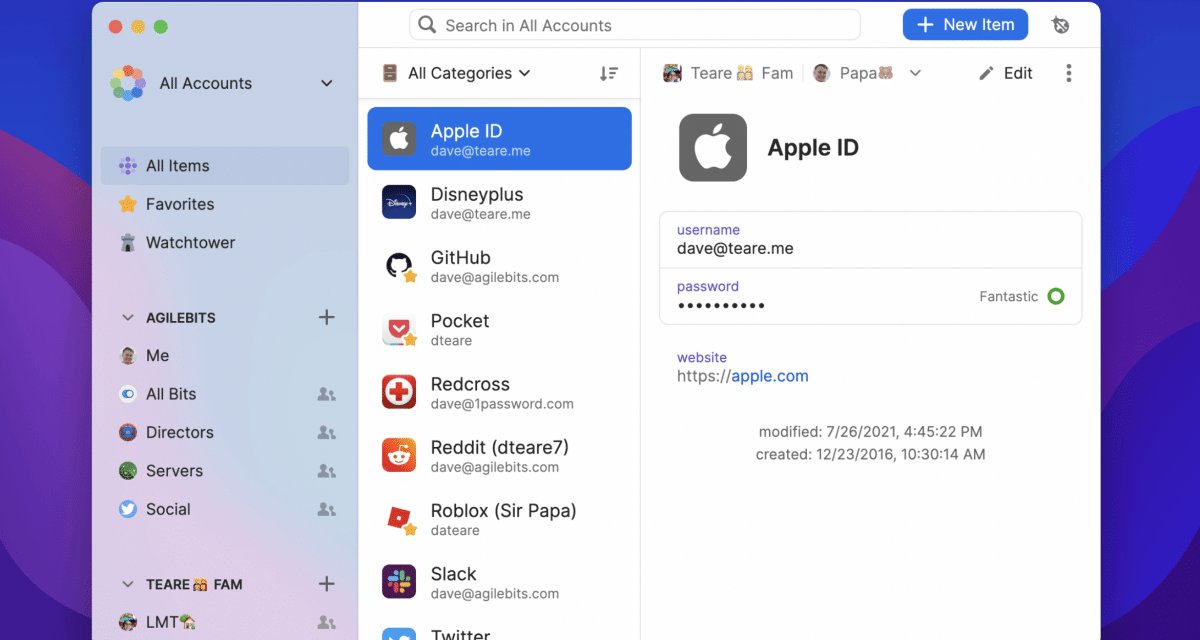Click shared-people icon beside Directors
This screenshot has height=640, width=1200.
326,432
